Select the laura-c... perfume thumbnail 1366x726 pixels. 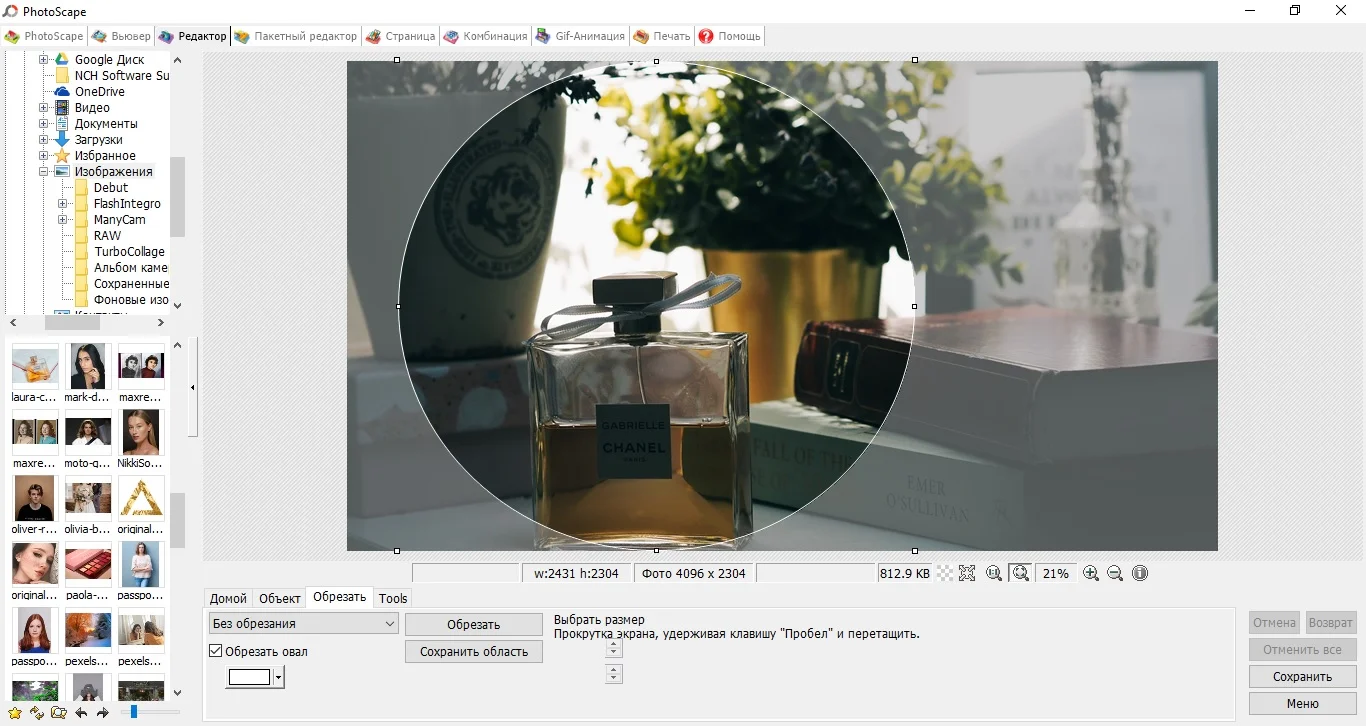point(35,366)
